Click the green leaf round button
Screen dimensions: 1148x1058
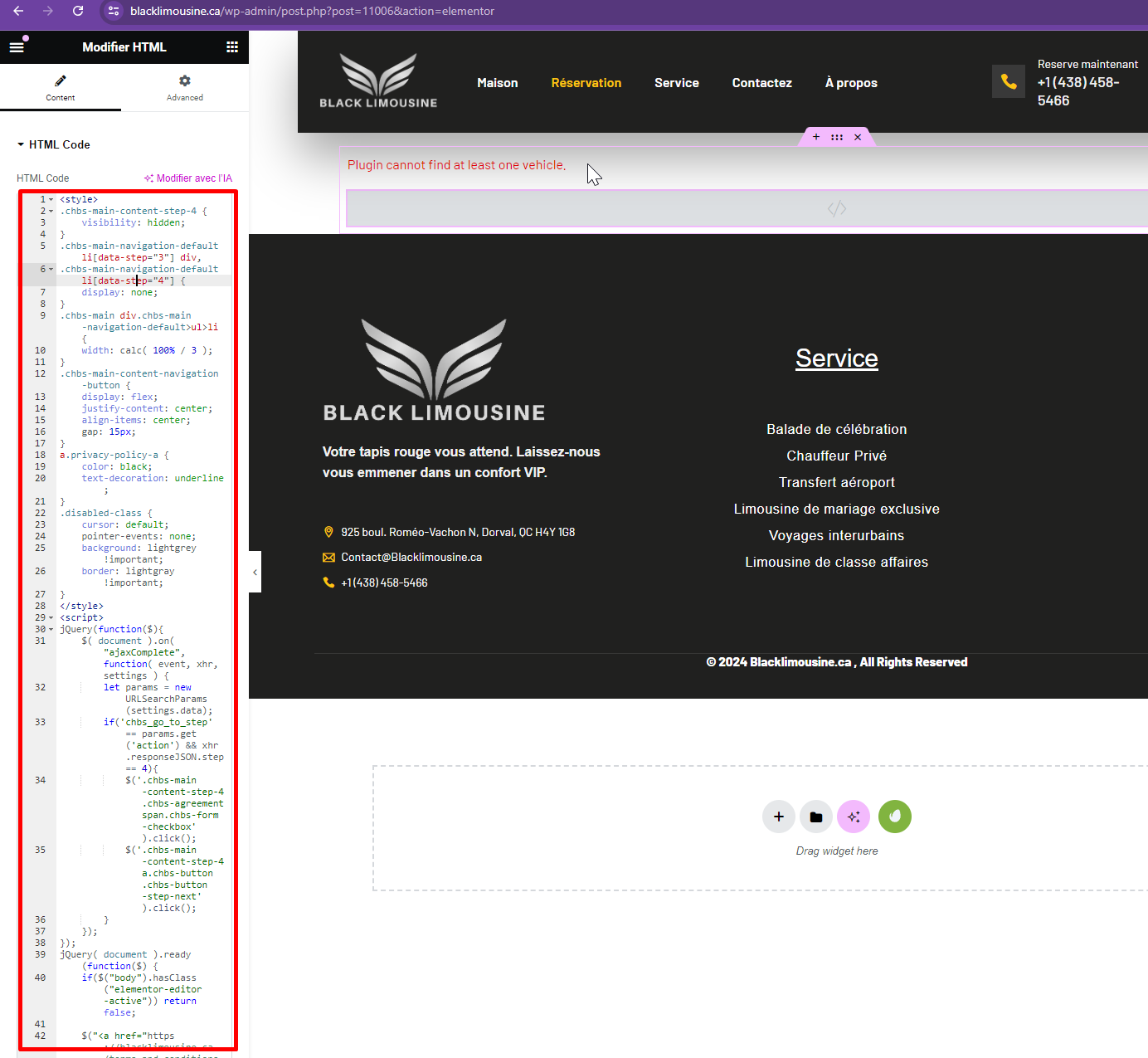coord(894,817)
